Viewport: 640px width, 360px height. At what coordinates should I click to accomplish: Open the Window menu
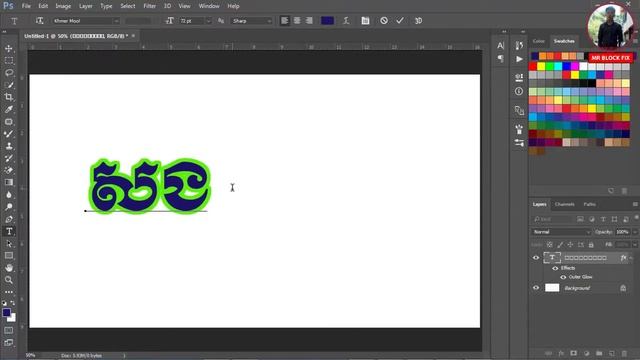tap(209, 6)
